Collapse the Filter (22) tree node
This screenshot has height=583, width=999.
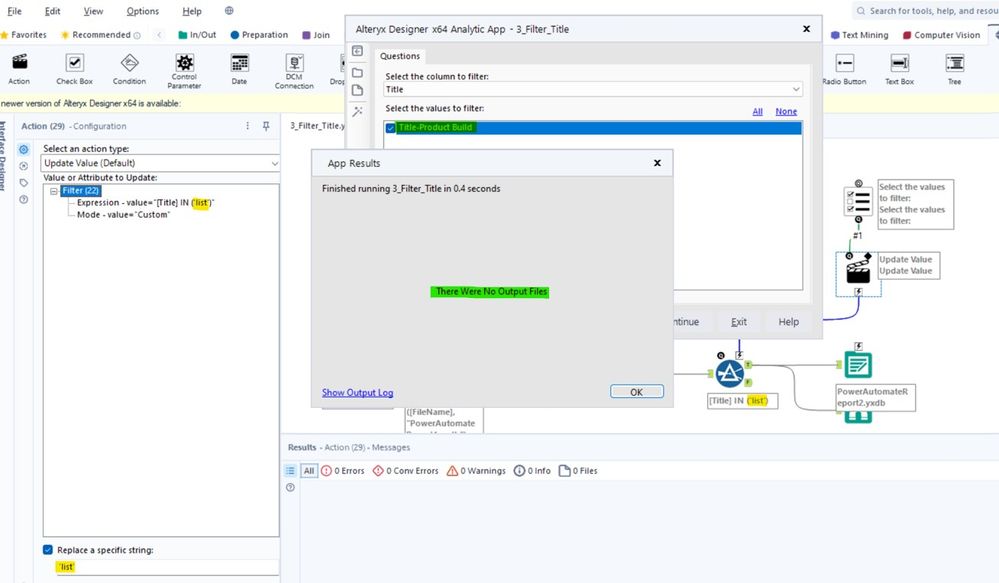click(54, 191)
